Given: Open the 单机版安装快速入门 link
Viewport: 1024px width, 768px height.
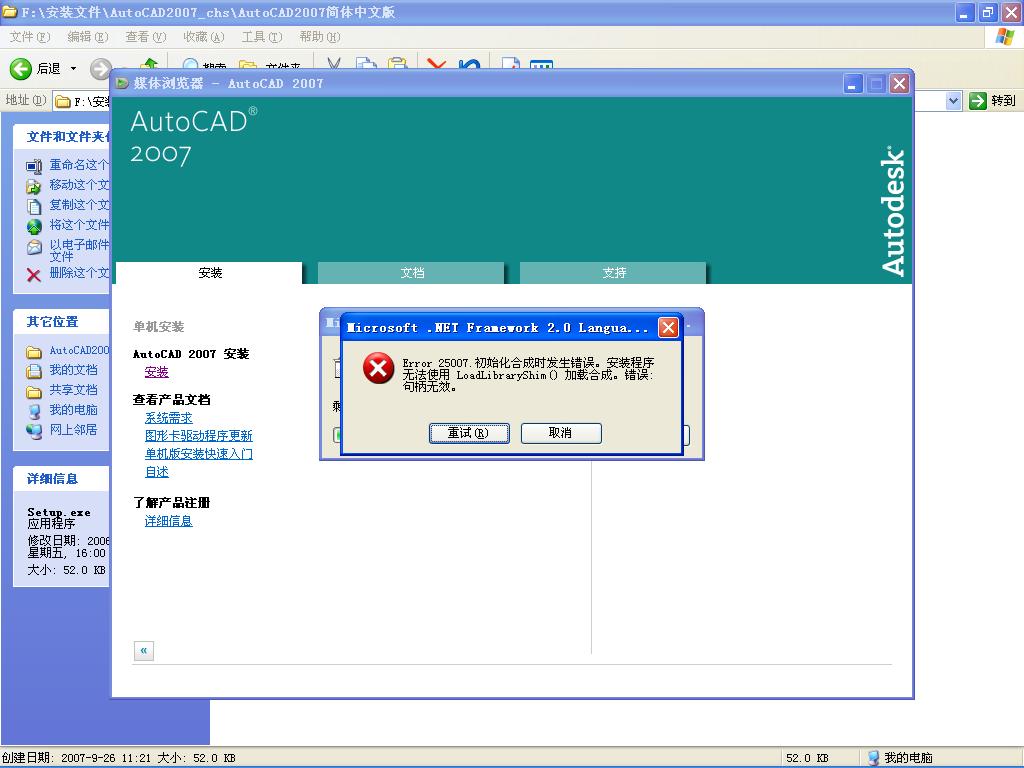Looking at the screenshot, I should pyautogui.click(x=199, y=453).
